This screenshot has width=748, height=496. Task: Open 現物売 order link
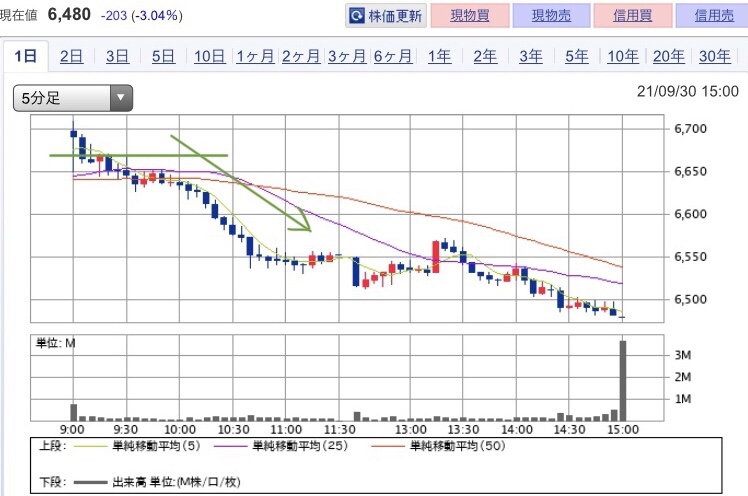(551, 16)
